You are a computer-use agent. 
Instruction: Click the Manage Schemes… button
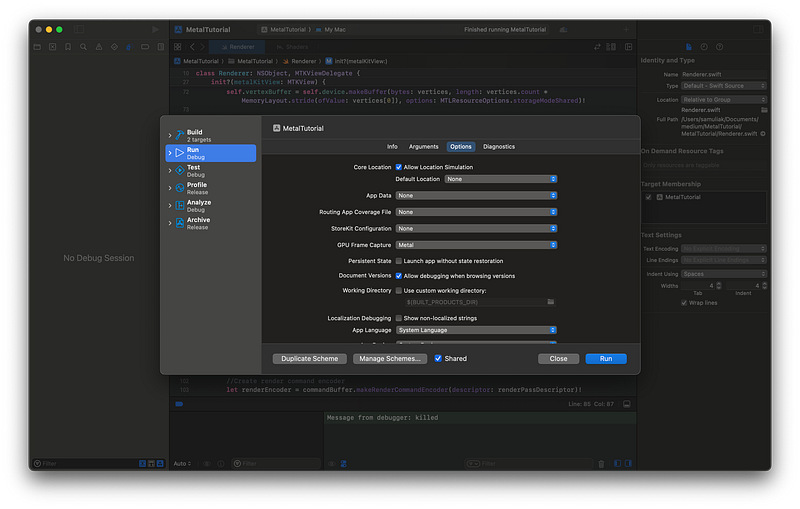[x=390, y=359]
